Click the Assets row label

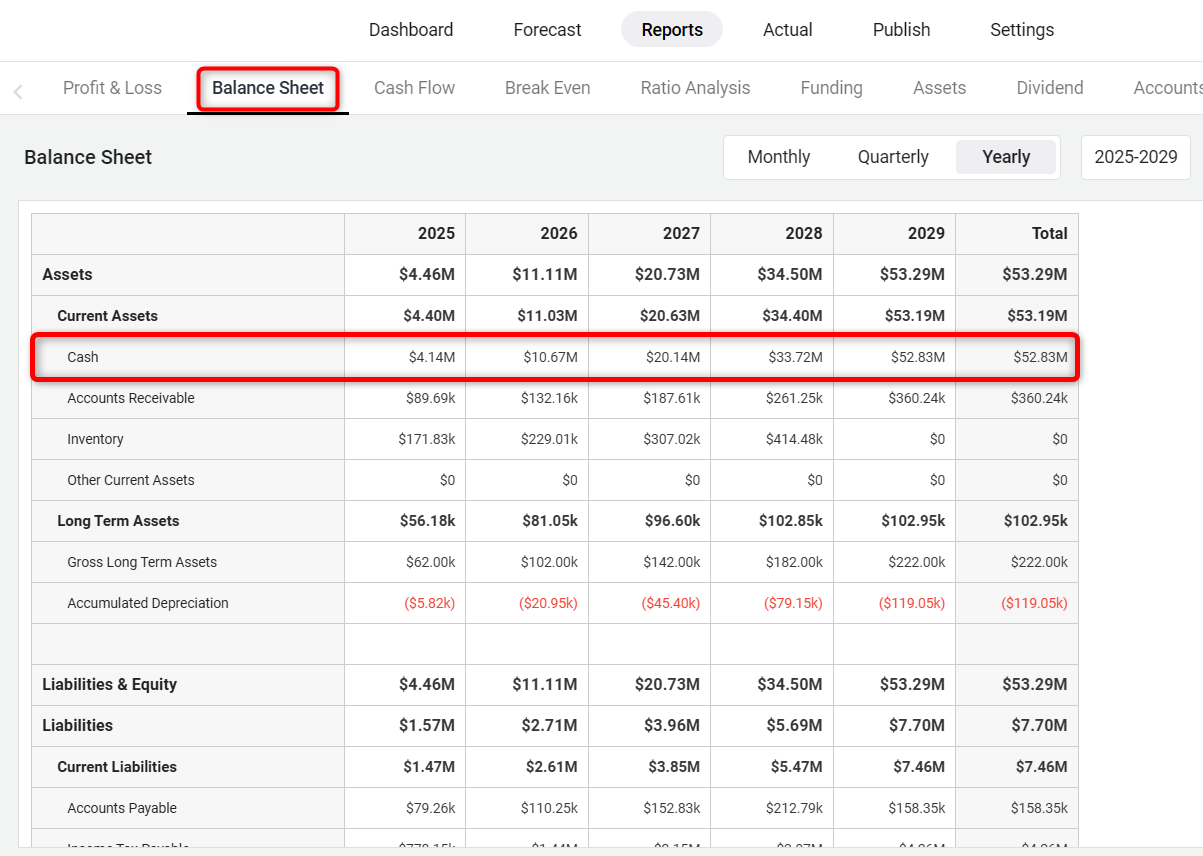click(x=67, y=274)
